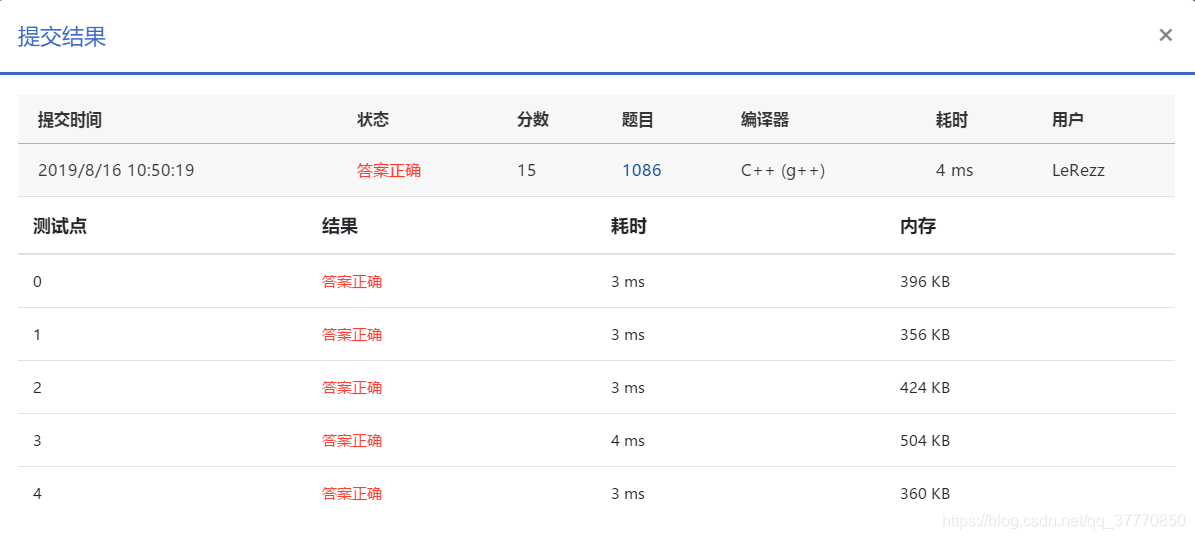Select the 编译器 column header
This screenshot has height=539, width=1195.
pos(764,120)
